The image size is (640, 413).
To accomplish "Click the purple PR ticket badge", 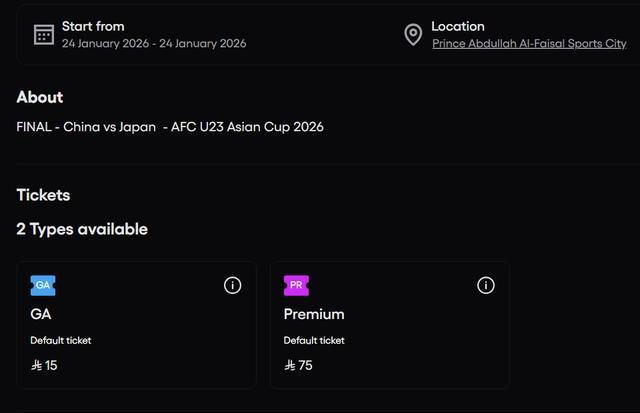I will coord(296,286).
